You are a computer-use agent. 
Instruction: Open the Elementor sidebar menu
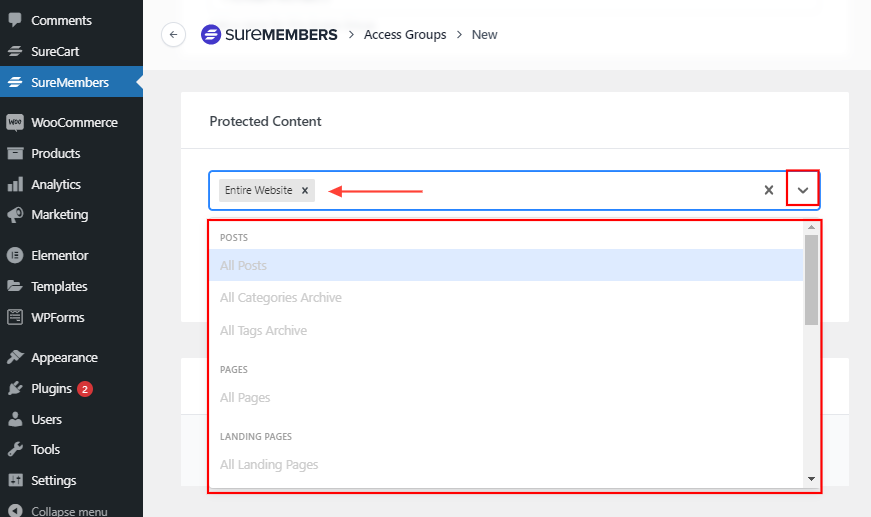point(59,255)
